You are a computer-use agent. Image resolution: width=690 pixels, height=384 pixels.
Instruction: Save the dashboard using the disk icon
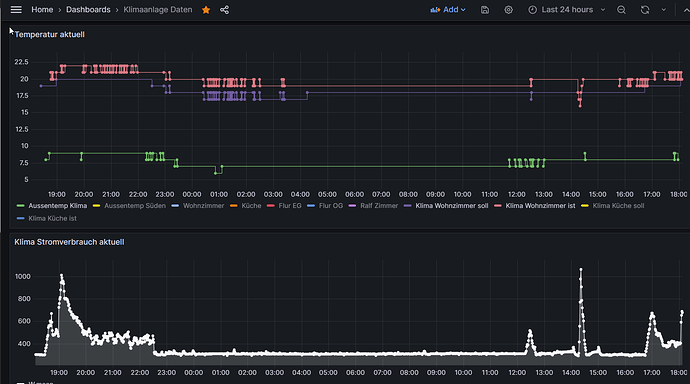click(x=485, y=10)
